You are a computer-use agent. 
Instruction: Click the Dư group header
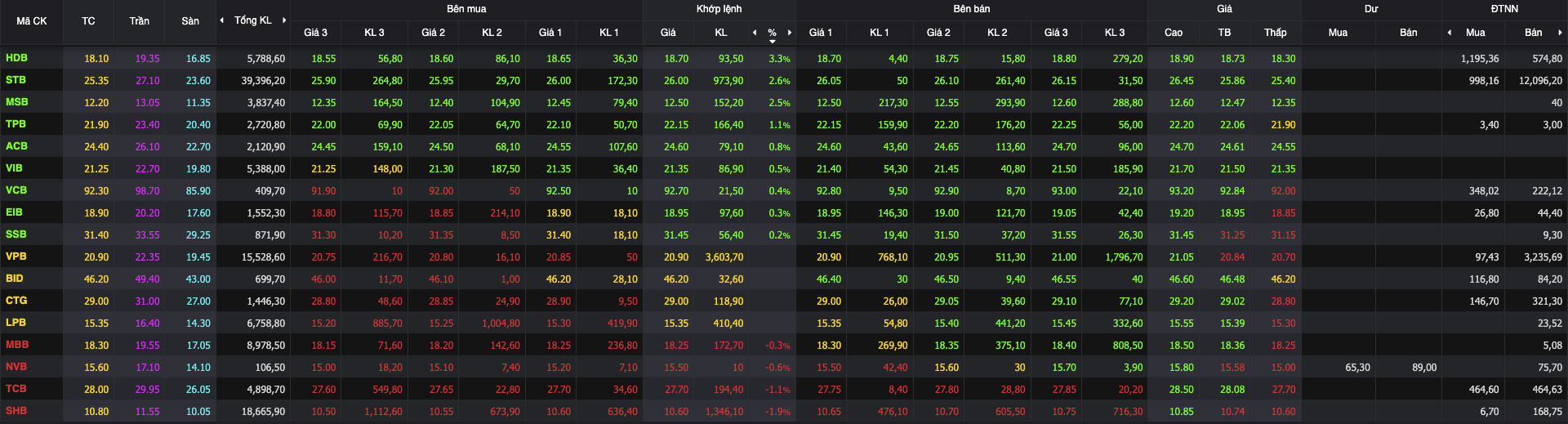pos(1371,9)
